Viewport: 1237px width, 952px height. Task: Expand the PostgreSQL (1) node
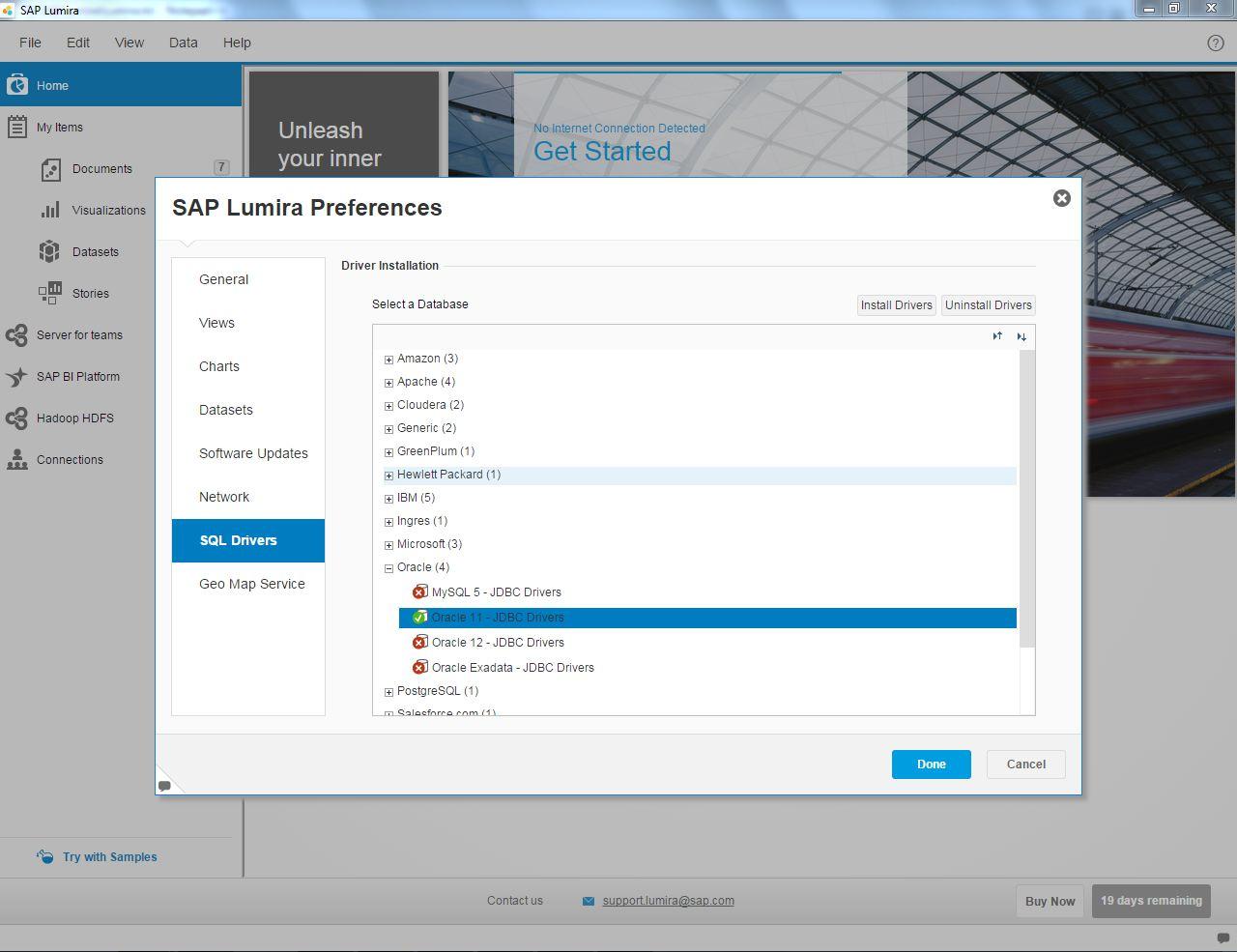(388, 692)
